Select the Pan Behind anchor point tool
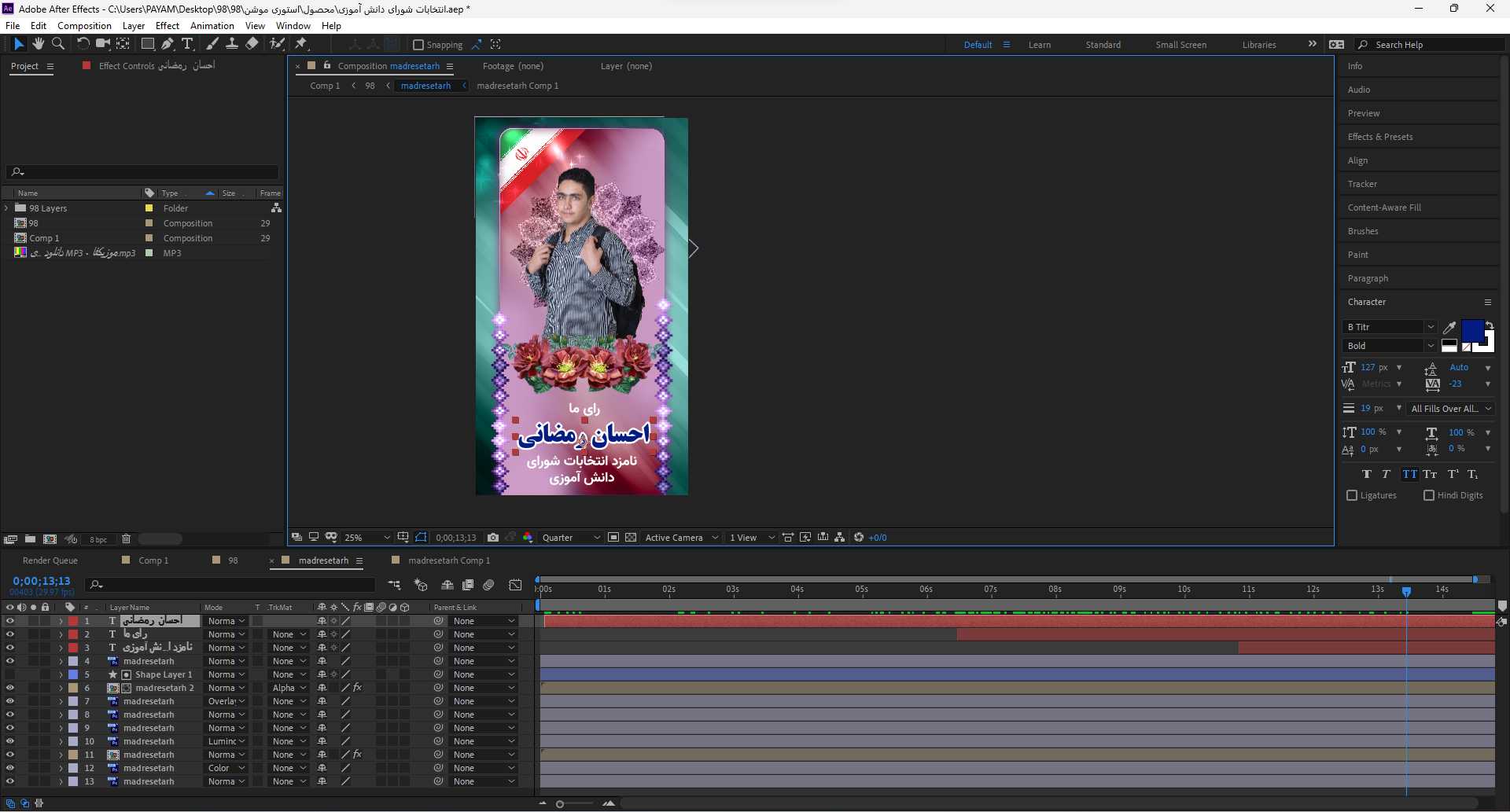Screen dimensions: 1510x812 click(123, 44)
